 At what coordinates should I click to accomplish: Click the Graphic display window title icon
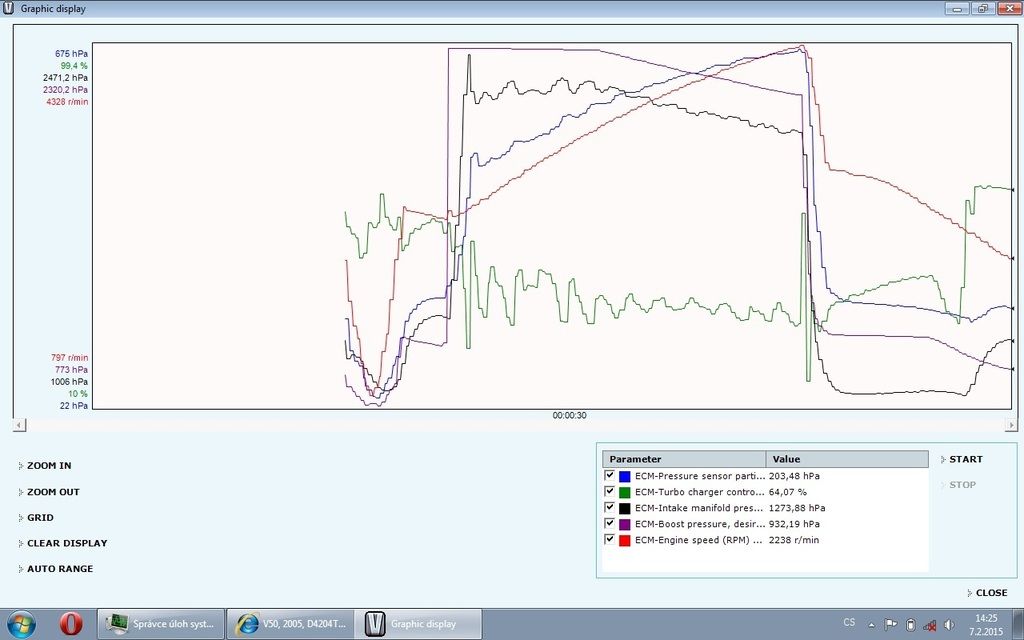[x=8, y=8]
